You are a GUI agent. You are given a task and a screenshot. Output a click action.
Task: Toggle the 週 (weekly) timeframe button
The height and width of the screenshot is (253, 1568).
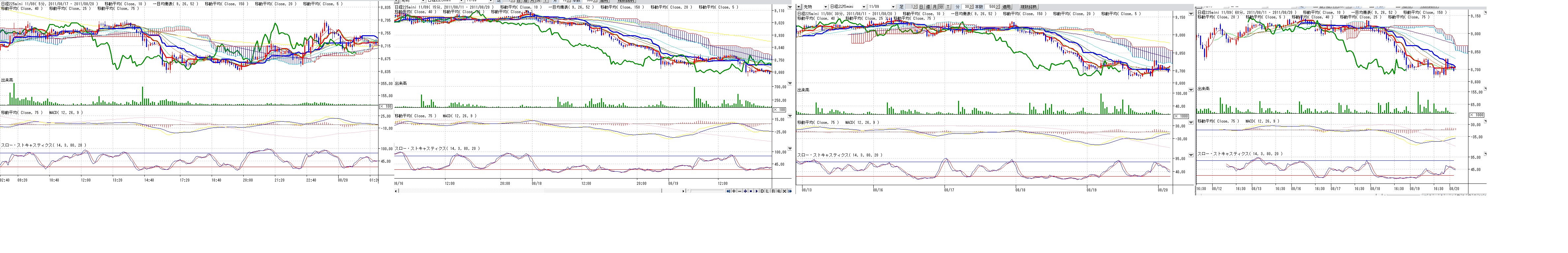(928, 7)
